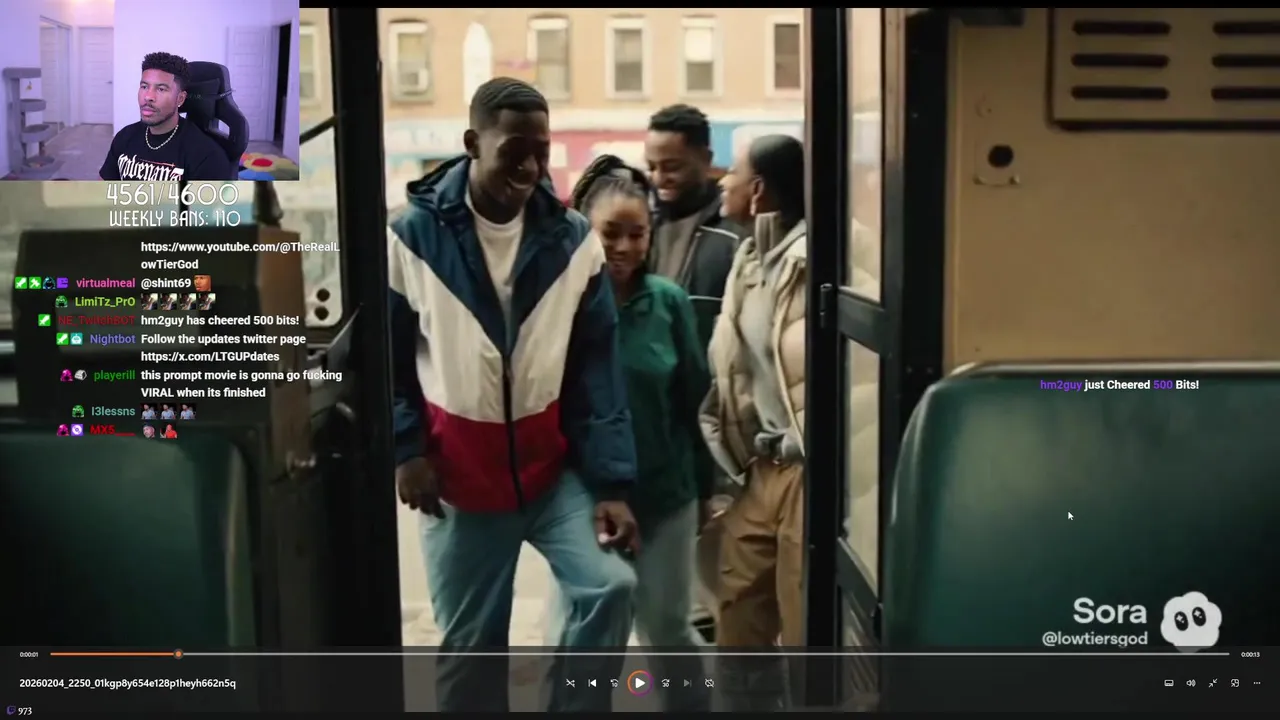1280x720 pixels.
Task: Click the streamer webcam thumbnail
Action: click(149, 90)
